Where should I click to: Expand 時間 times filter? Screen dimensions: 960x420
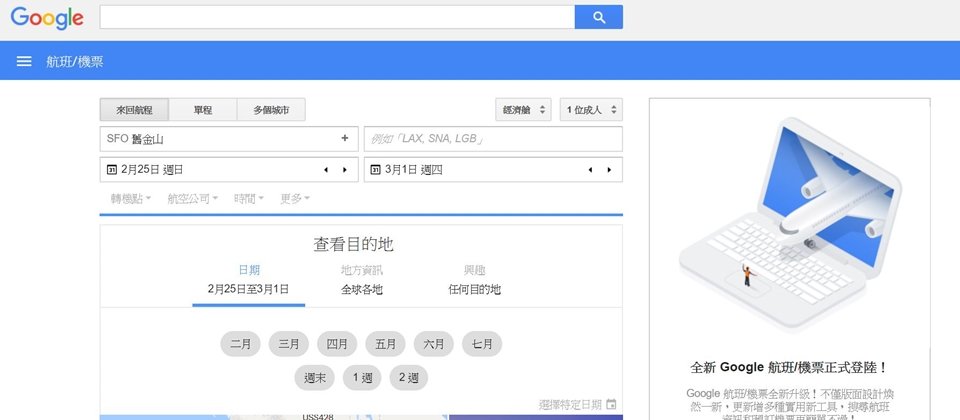(249, 198)
